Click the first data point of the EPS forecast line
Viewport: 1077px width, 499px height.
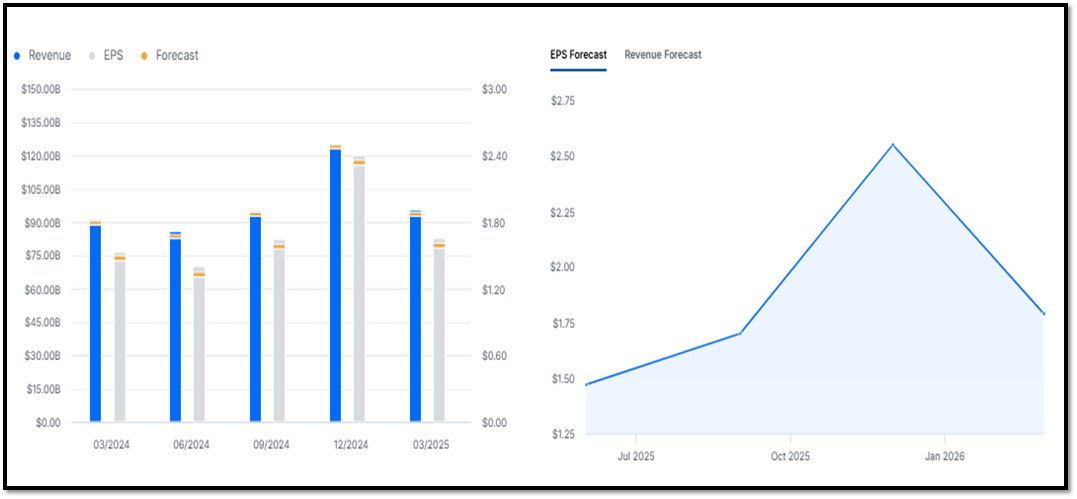pyautogui.click(x=586, y=384)
